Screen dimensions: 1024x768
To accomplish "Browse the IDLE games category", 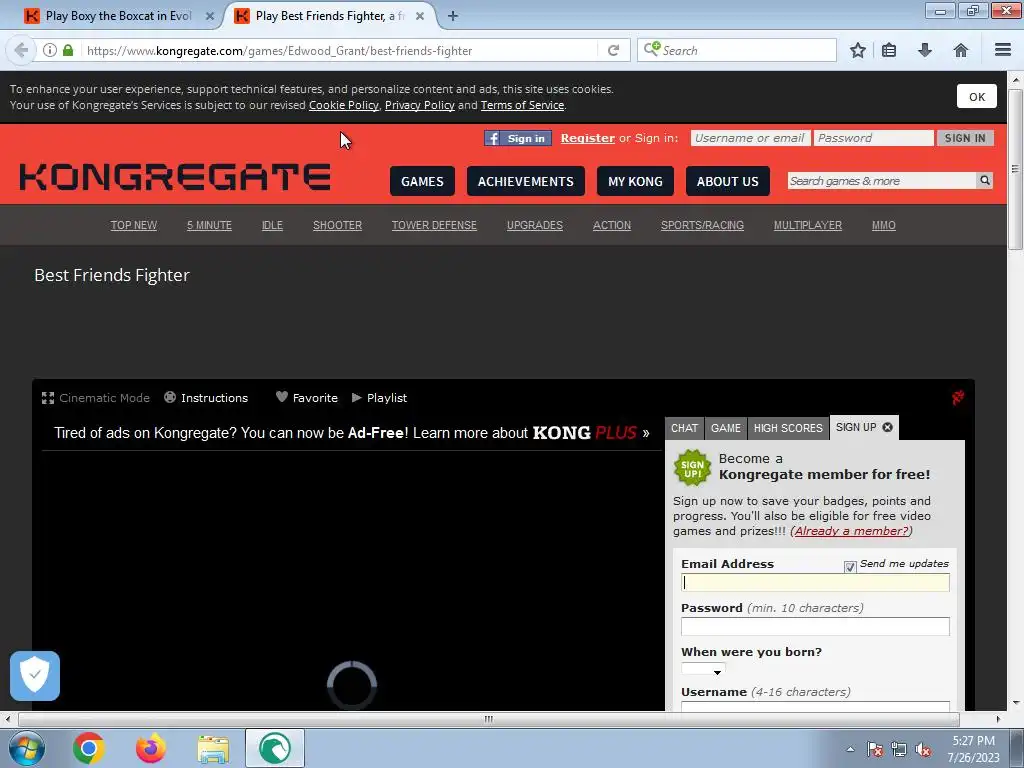I will [272, 225].
